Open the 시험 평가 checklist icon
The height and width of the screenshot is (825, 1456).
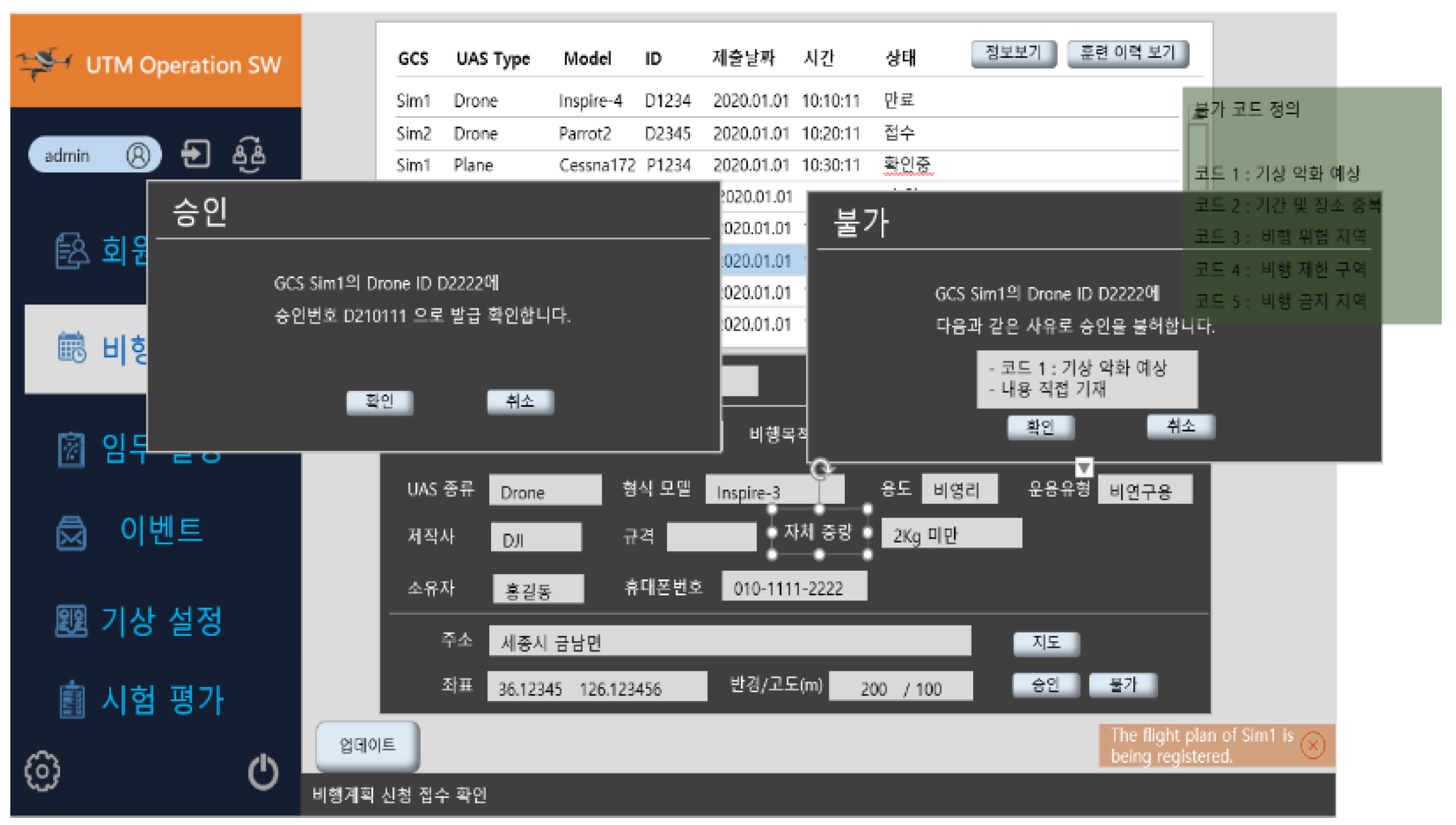(72, 700)
